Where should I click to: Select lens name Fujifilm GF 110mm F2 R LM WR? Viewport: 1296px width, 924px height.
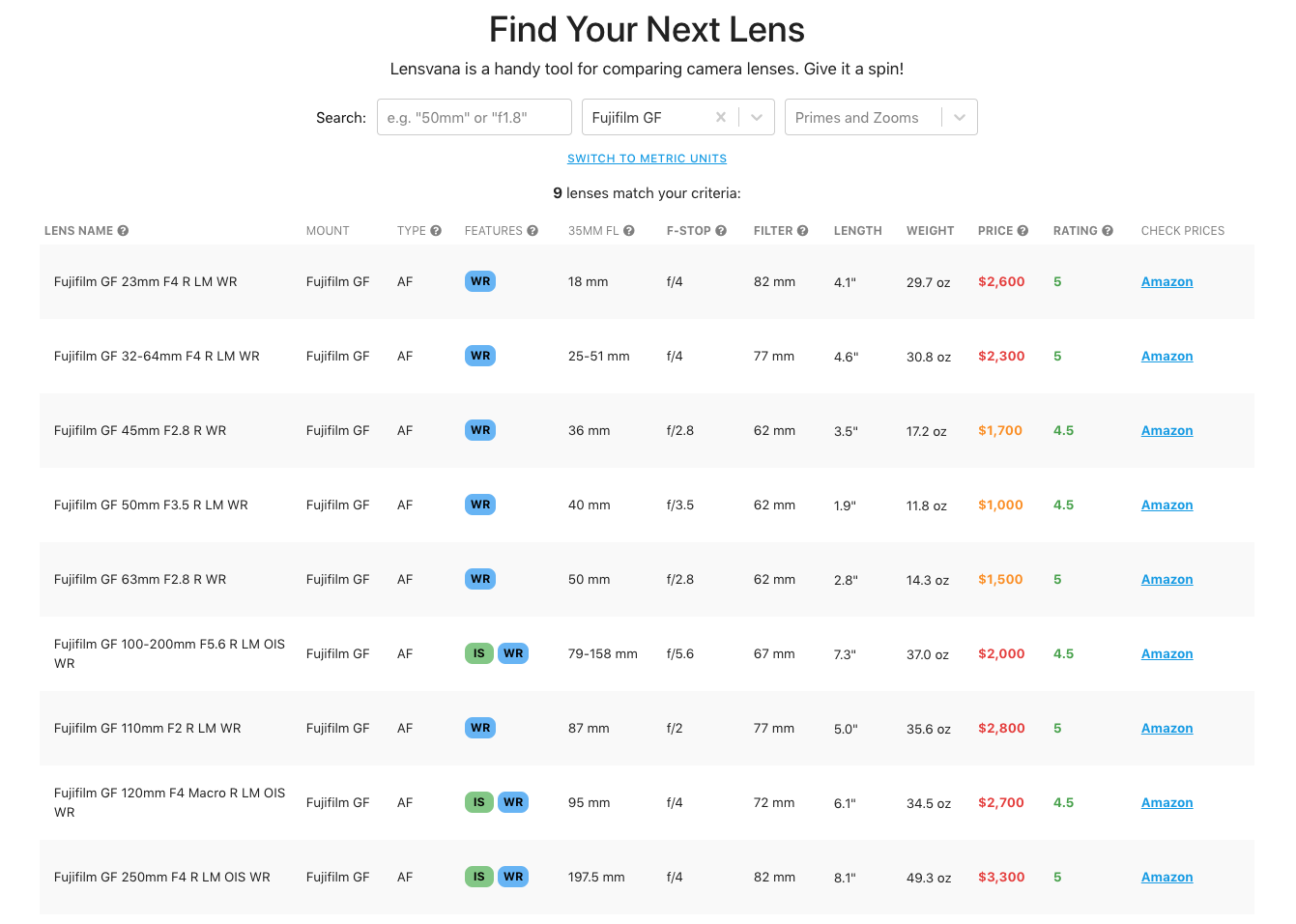(148, 728)
